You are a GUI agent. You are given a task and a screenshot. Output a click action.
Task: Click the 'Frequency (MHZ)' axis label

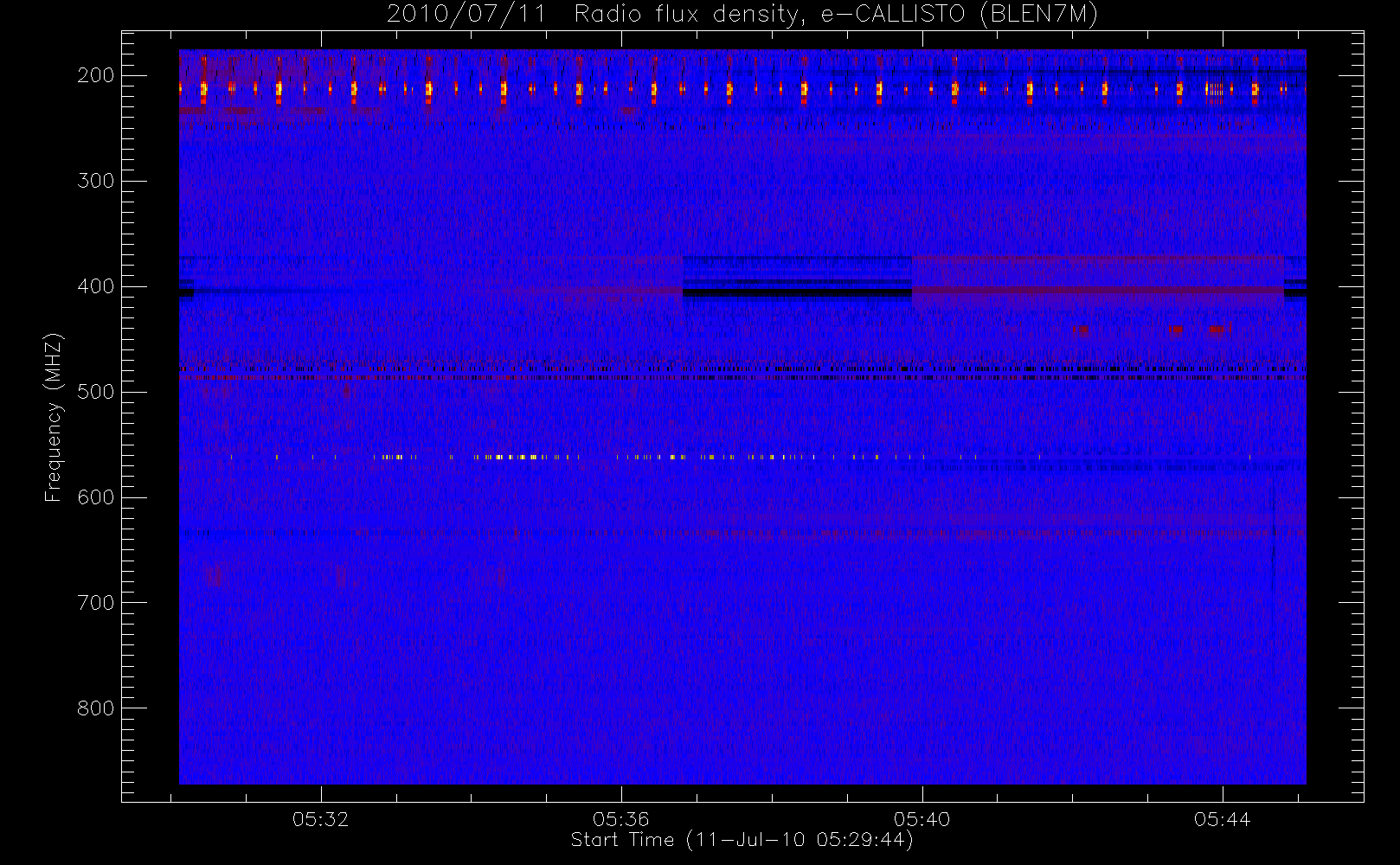click(54, 417)
